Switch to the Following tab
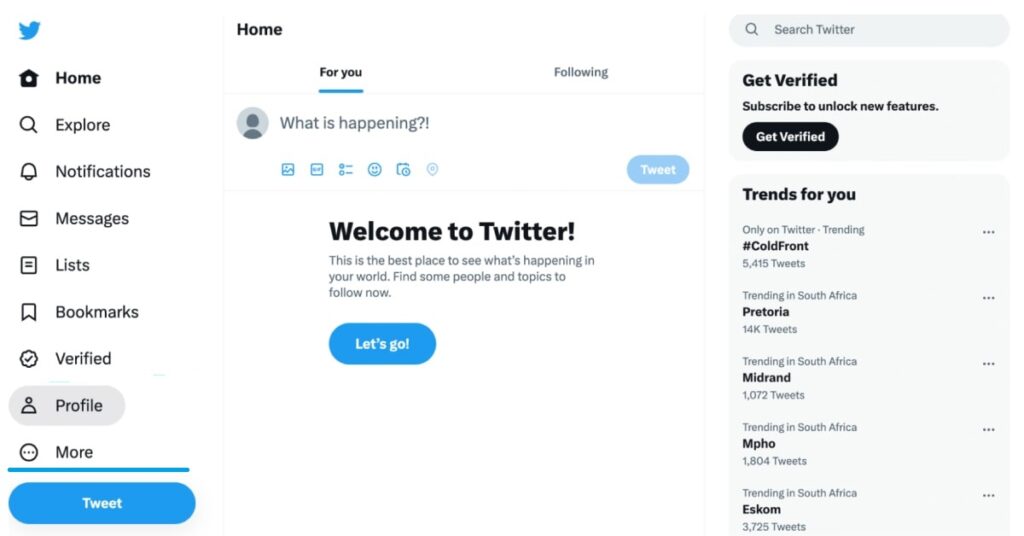Screen dimensions: 1024x536 (581, 72)
